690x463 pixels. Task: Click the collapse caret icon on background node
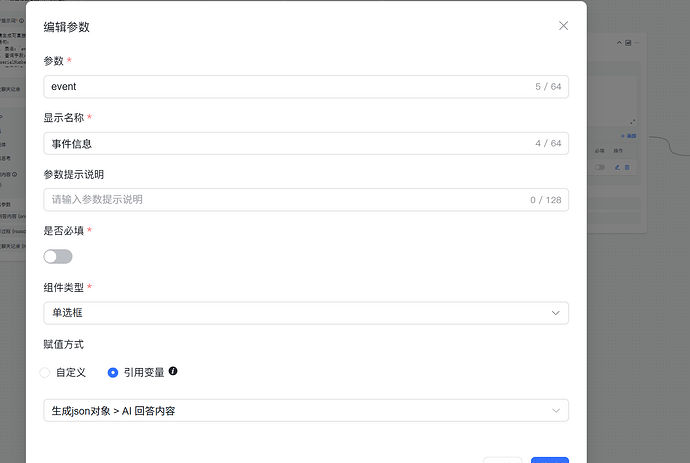(x=619, y=43)
